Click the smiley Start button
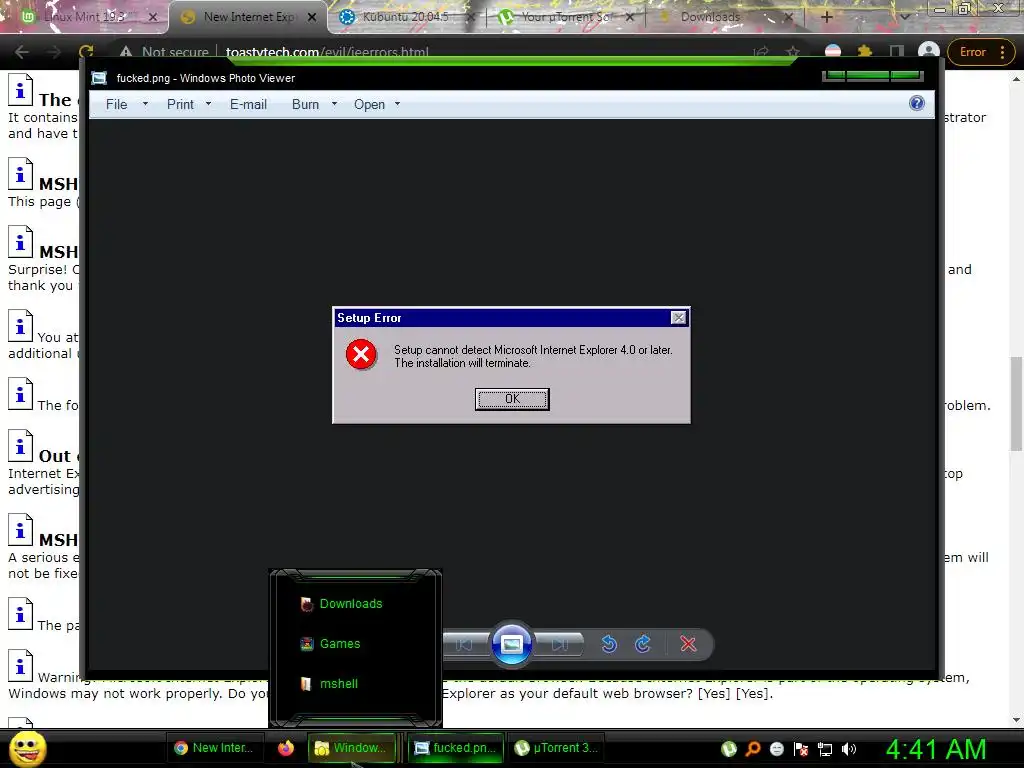 pyautogui.click(x=27, y=749)
